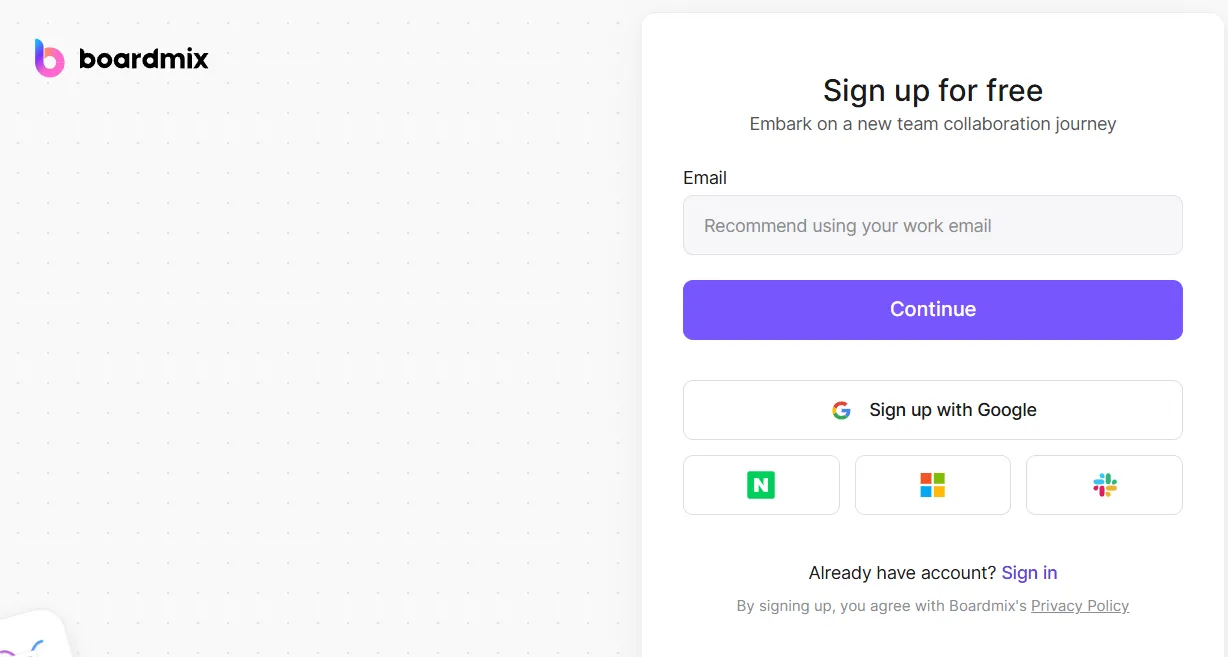Click the Embark on a new team subtitle
The width and height of the screenshot is (1228, 657).
pos(932,124)
